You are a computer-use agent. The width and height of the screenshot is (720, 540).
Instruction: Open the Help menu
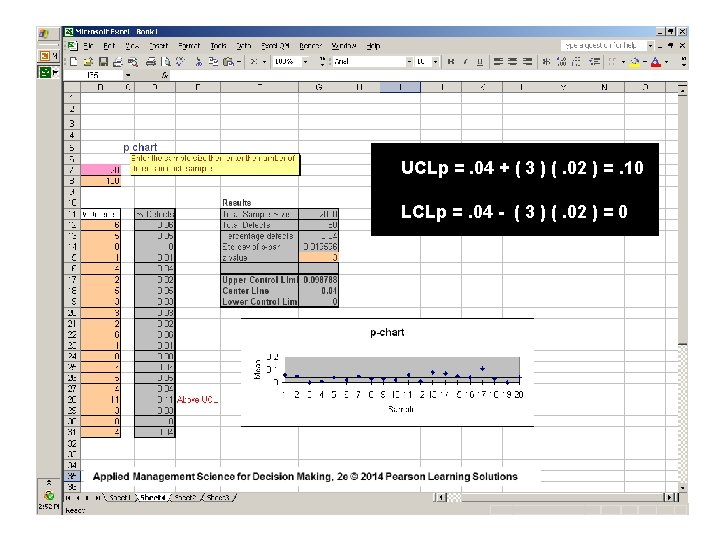coord(373,45)
